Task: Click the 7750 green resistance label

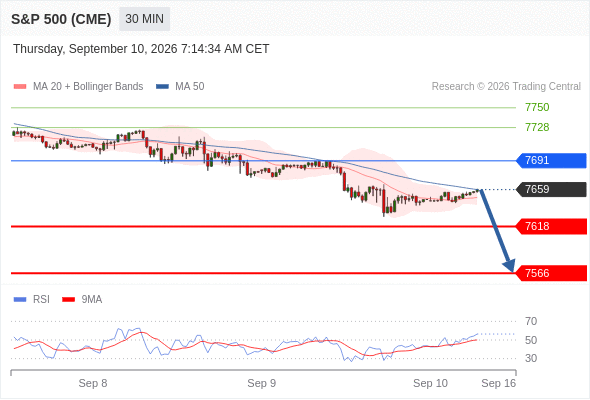Action: pyautogui.click(x=537, y=107)
